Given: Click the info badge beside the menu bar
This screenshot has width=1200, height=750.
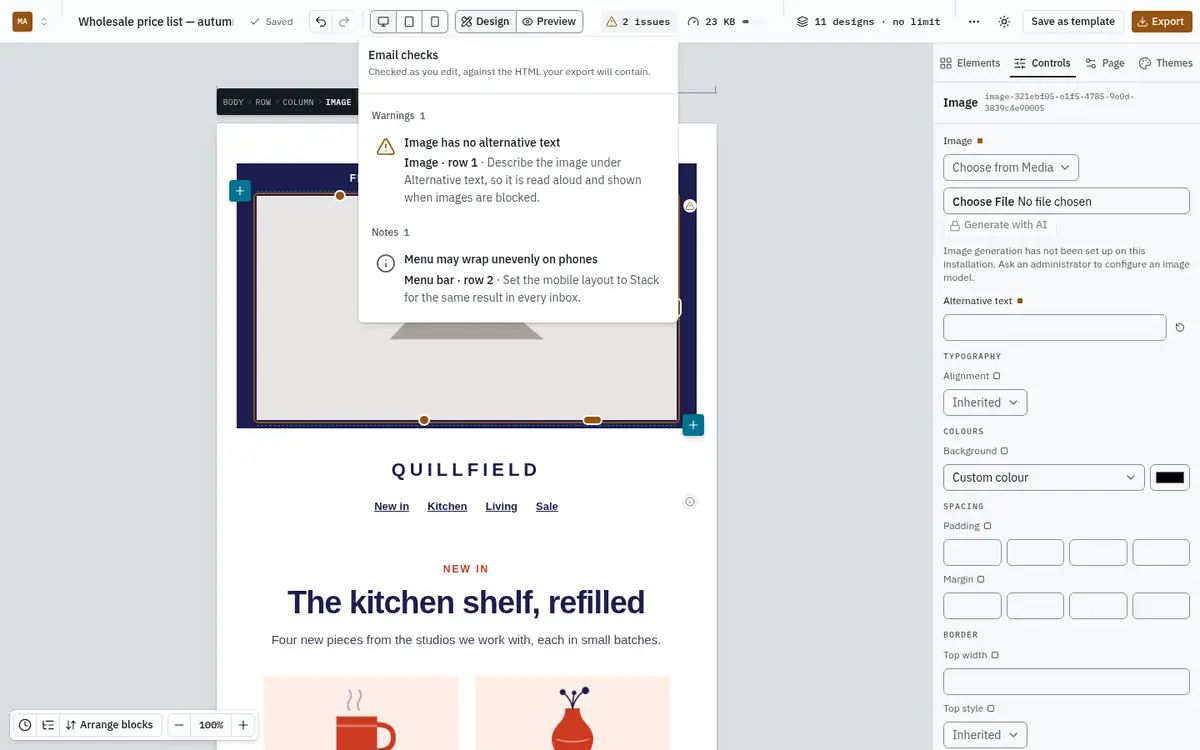Looking at the screenshot, I should click(689, 502).
